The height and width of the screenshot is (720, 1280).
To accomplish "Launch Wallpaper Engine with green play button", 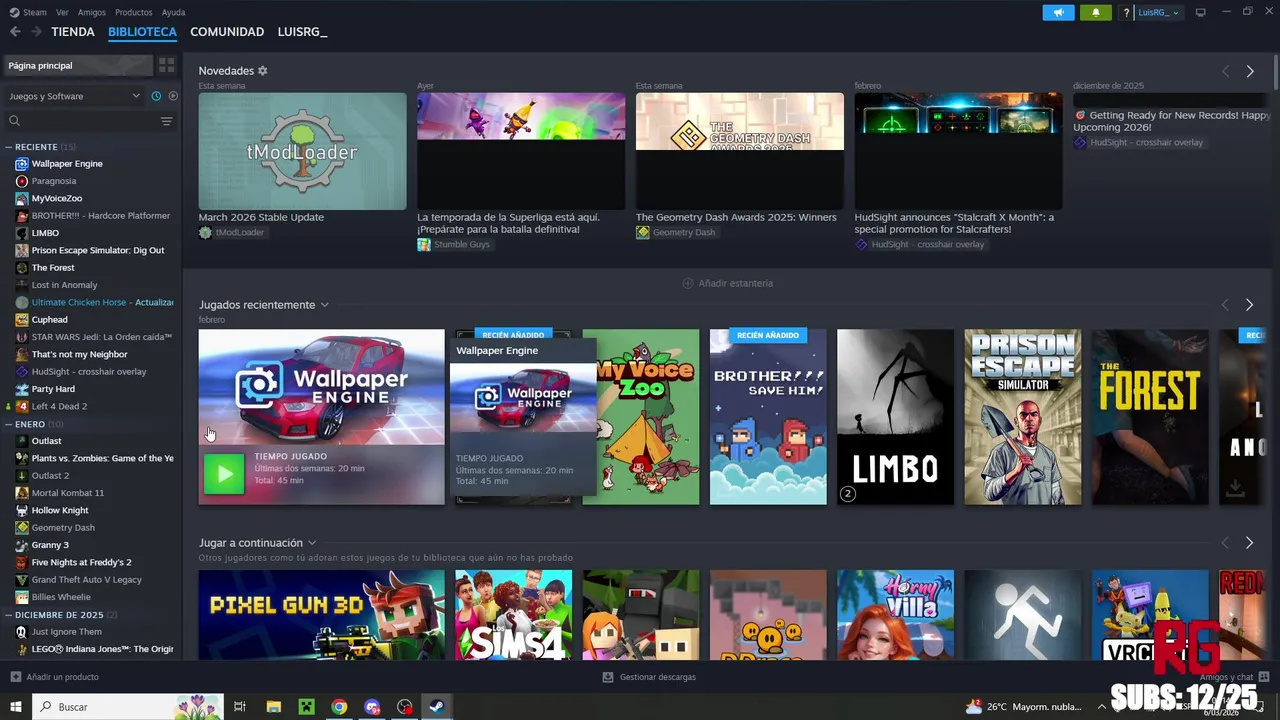I will [x=224, y=474].
